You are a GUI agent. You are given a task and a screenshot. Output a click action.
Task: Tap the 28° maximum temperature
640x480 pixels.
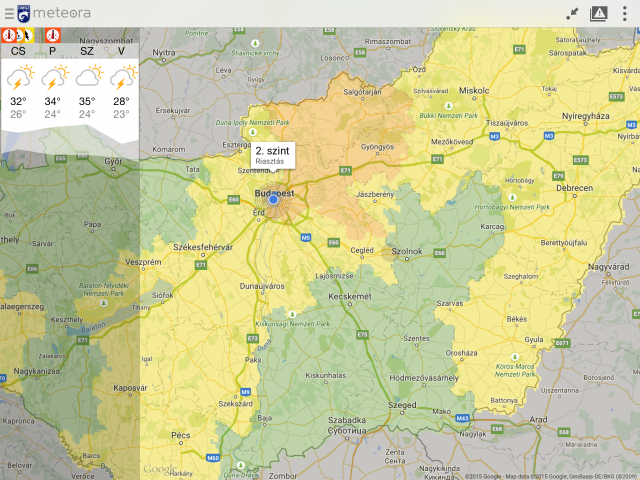click(x=121, y=101)
